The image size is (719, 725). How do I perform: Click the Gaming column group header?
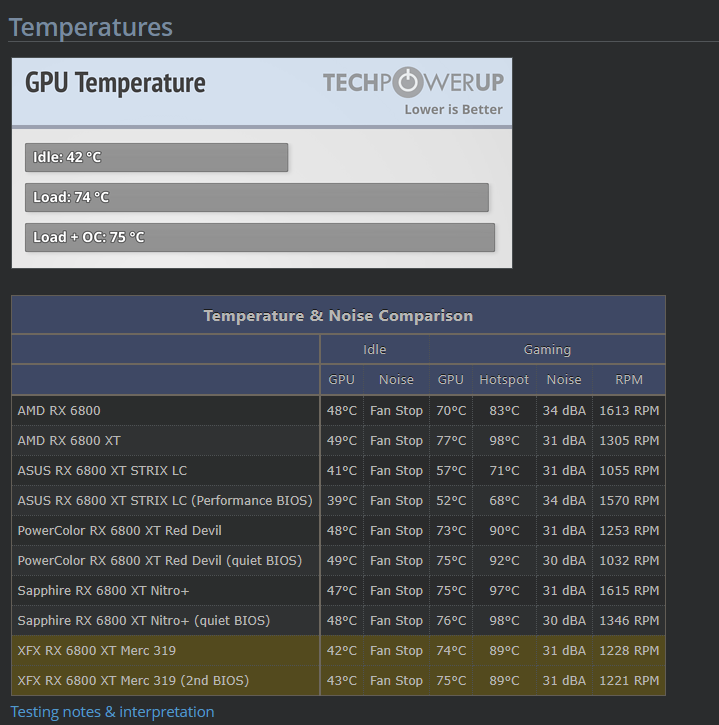click(x=547, y=350)
